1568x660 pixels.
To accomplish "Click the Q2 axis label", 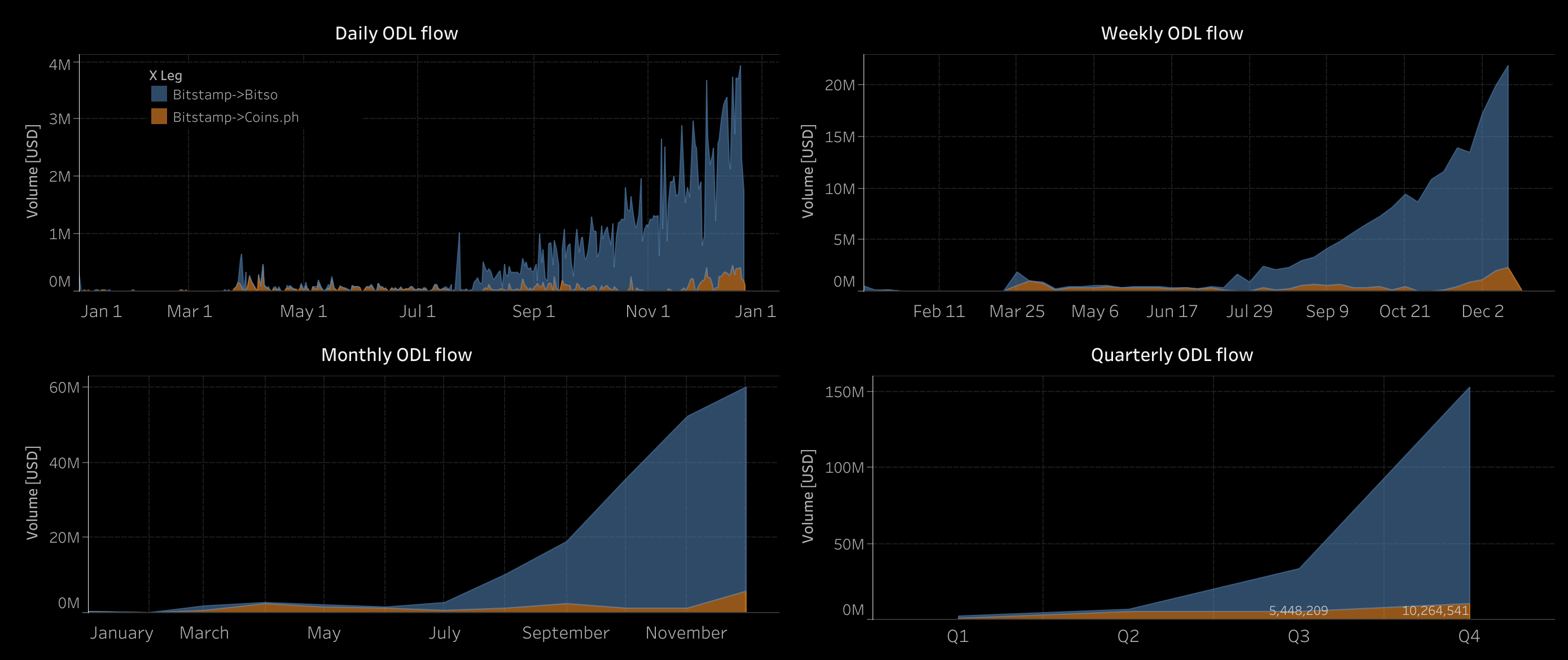I will pos(1128,636).
